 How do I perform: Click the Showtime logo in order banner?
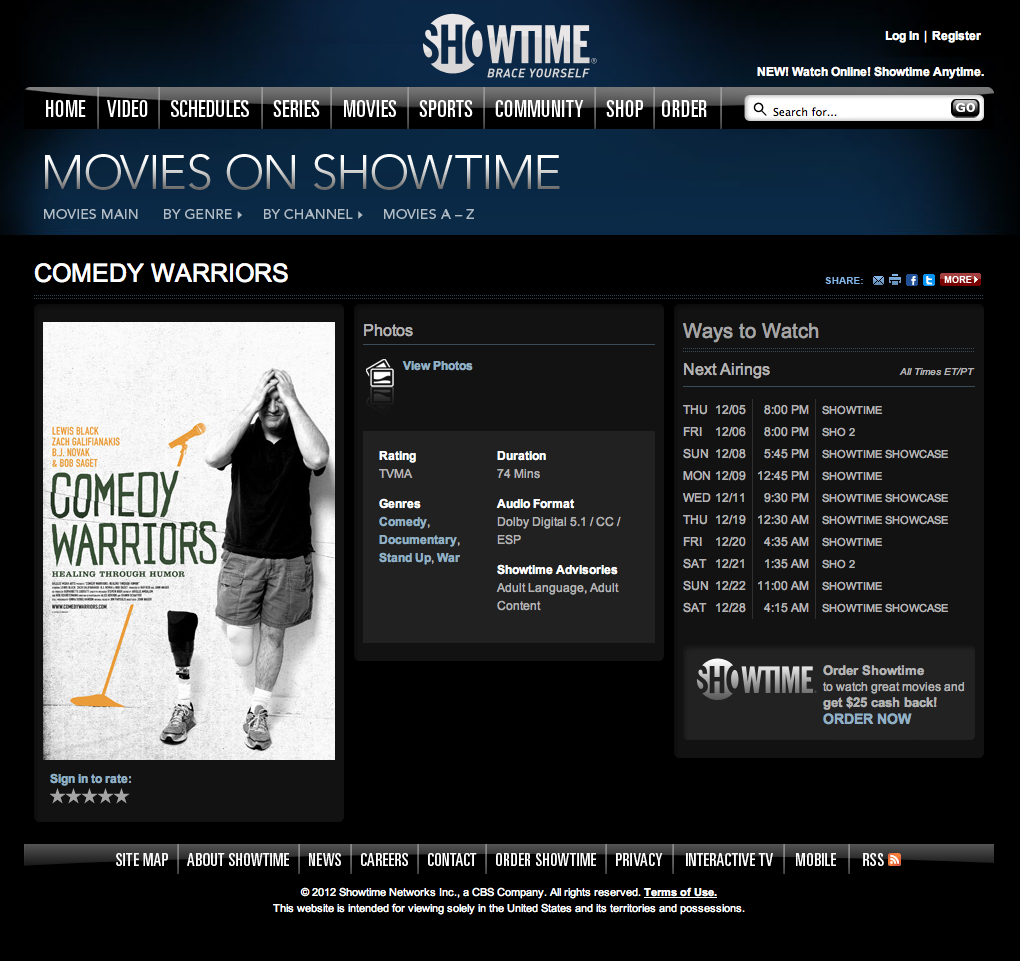tap(755, 679)
